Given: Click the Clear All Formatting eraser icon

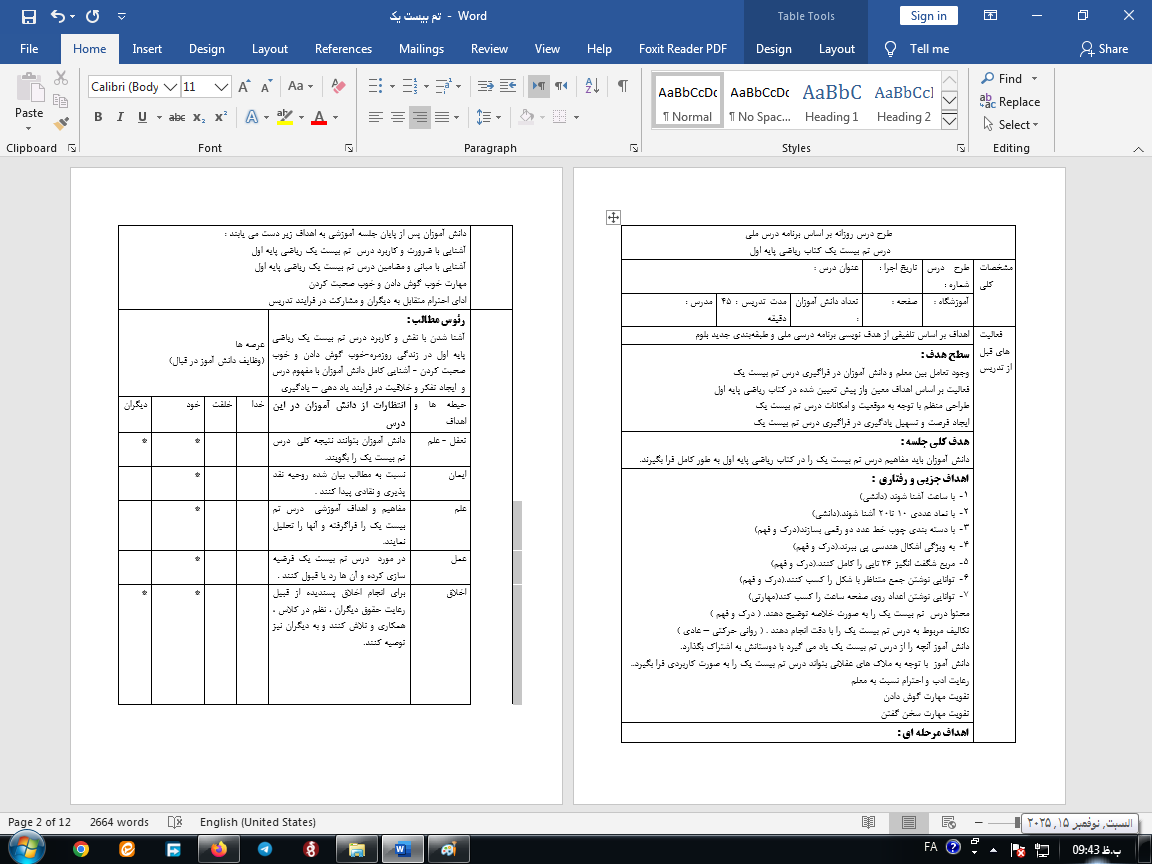Looking at the screenshot, I should [337, 87].
